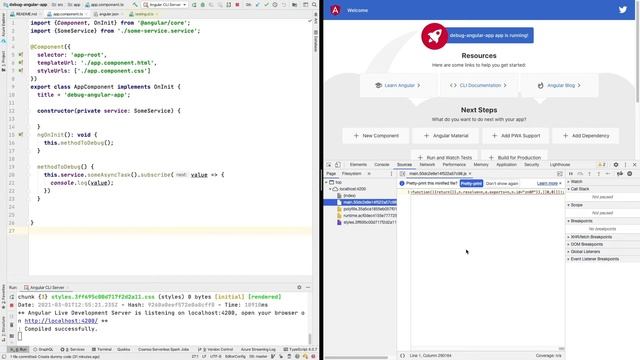The image size is (640, 360).
Task: Click the Twitter bird icon in the header
Action: tap(622, 10)
